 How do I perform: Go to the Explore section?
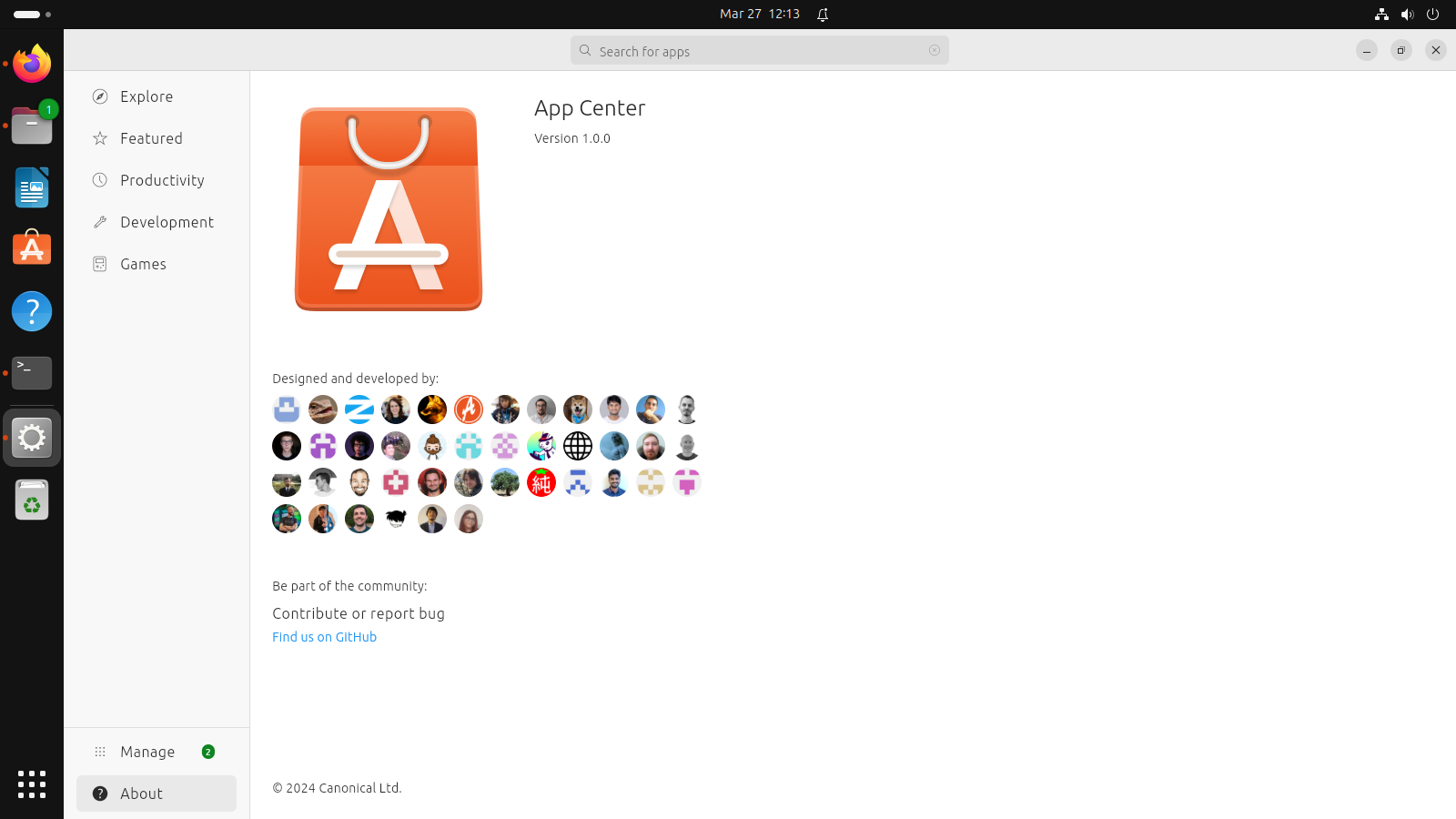click(x=157, y=96)
